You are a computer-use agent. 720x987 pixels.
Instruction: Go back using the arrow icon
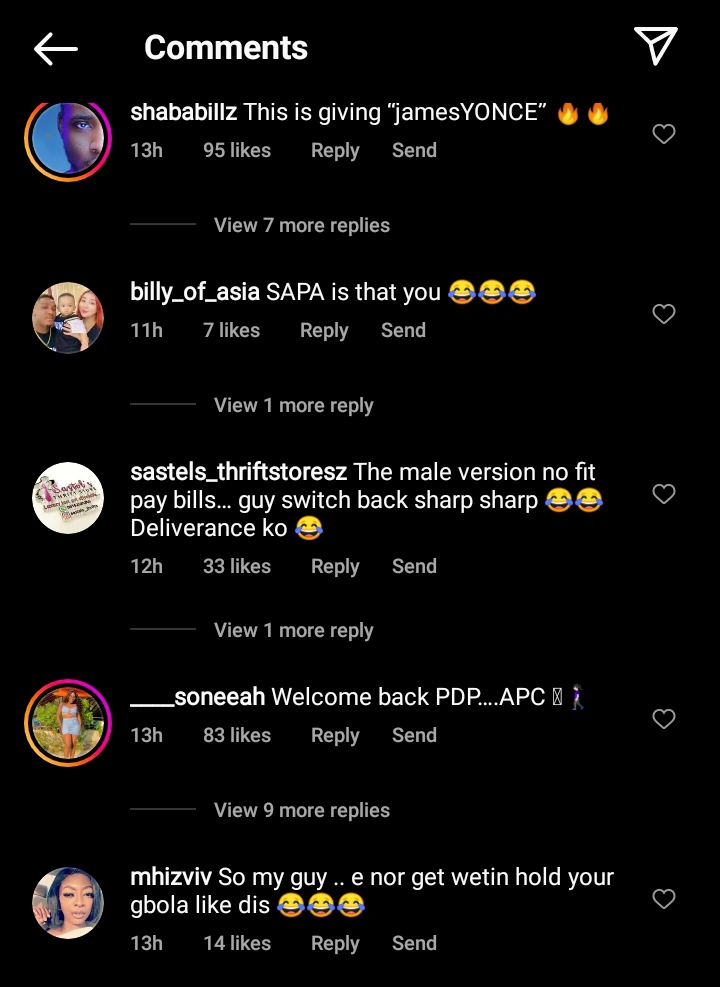point(55,48)
